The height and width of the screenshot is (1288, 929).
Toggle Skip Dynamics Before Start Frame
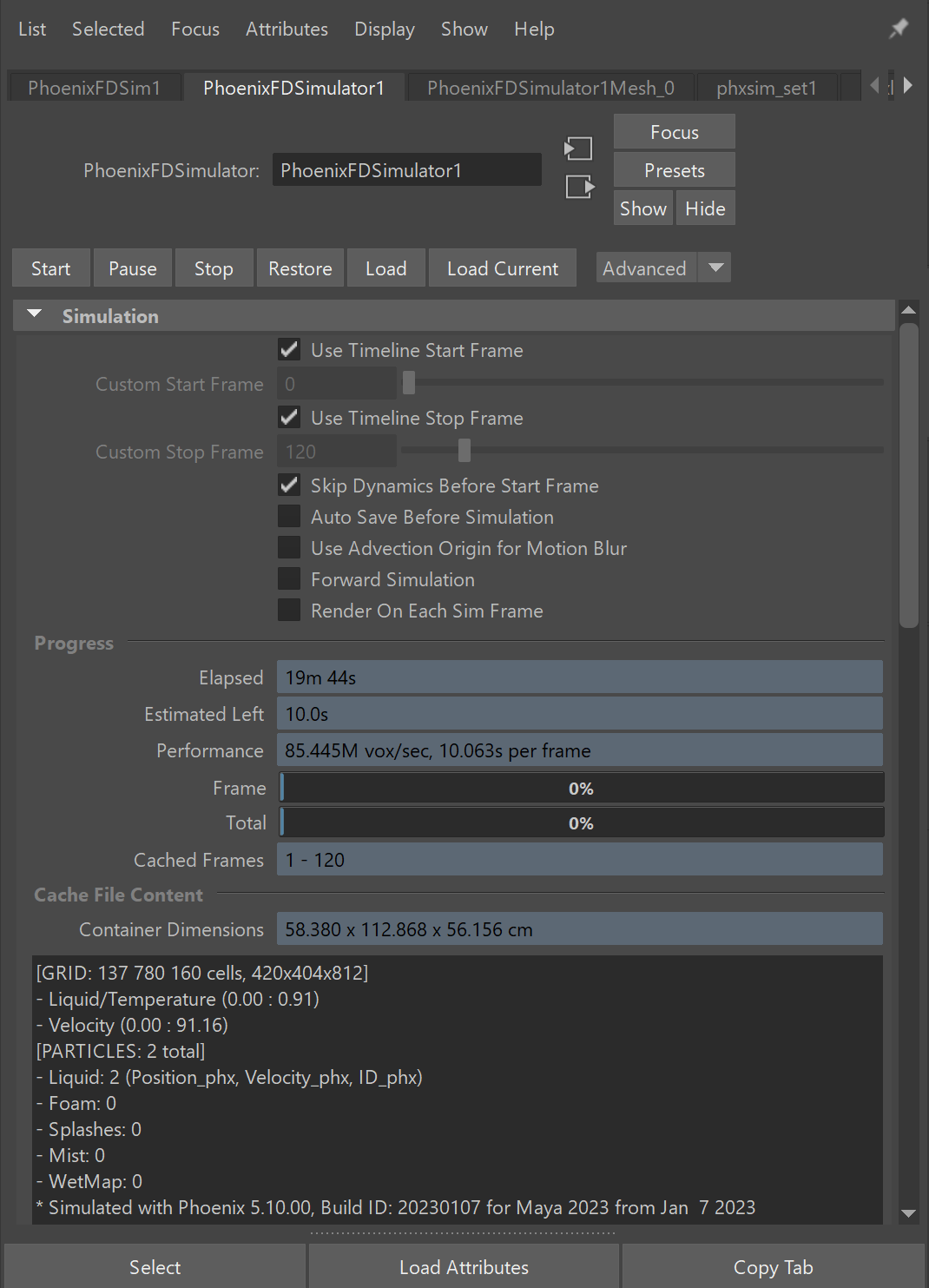[289, 485]
